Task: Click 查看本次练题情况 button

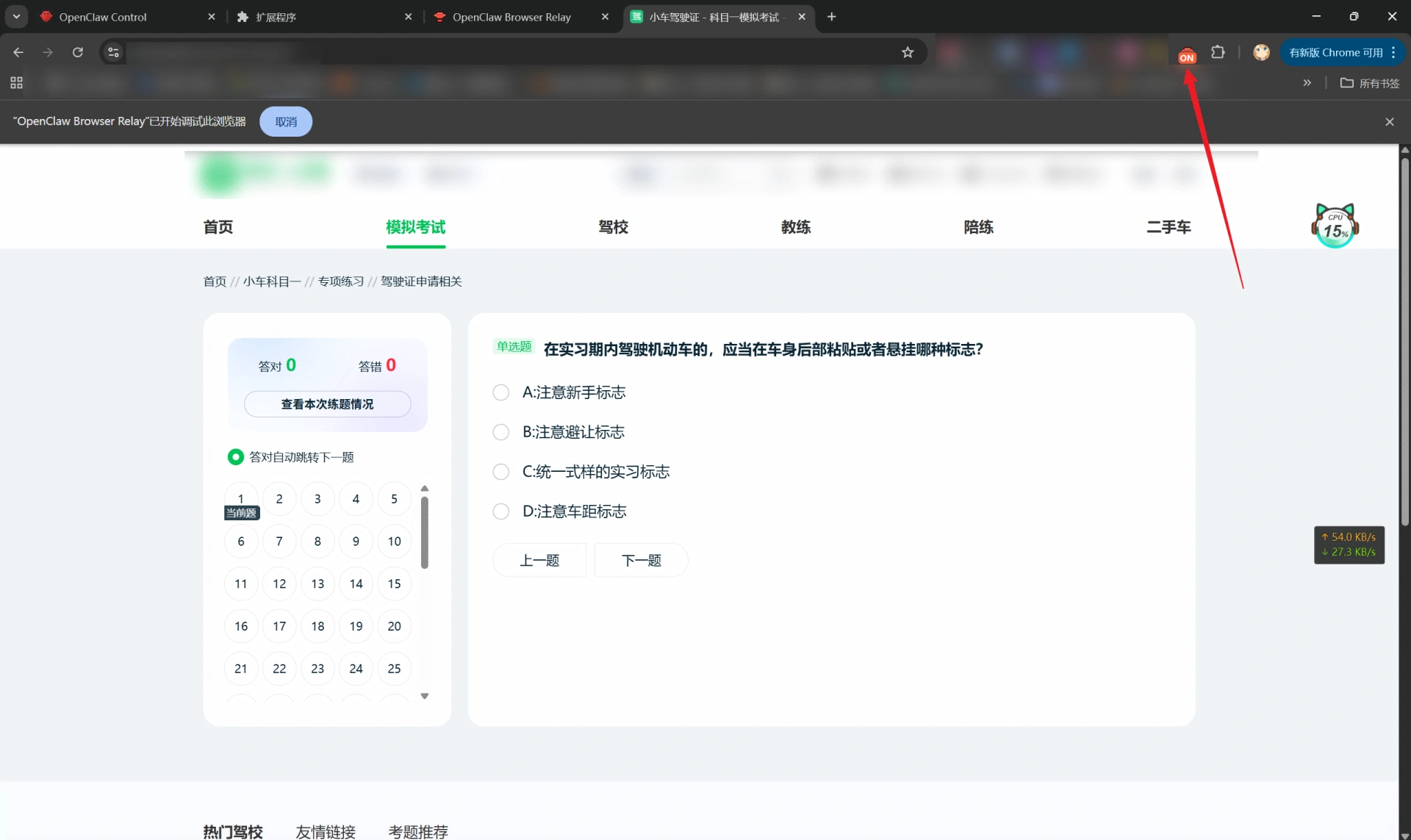Action: pos(327,404)
